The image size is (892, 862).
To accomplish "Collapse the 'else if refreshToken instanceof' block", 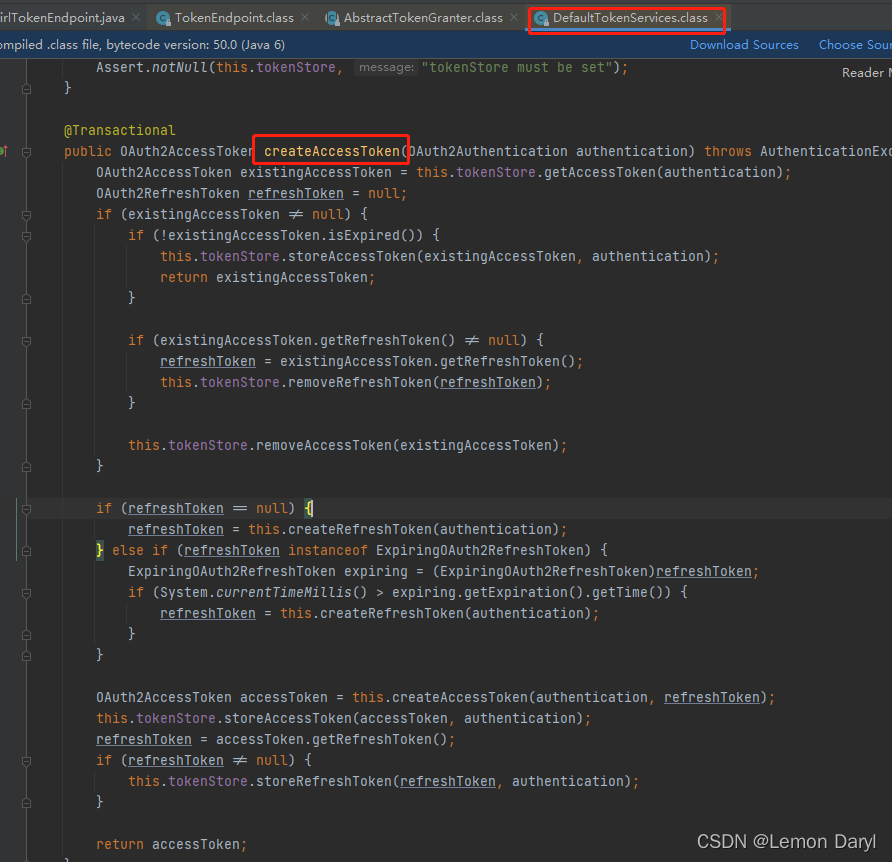I will (x=26, y=551).
